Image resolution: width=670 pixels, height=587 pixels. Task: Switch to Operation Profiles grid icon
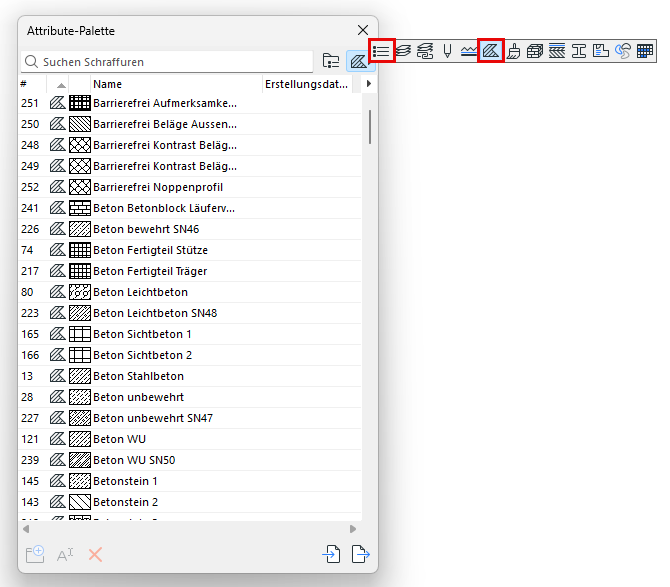pos(645,51)
